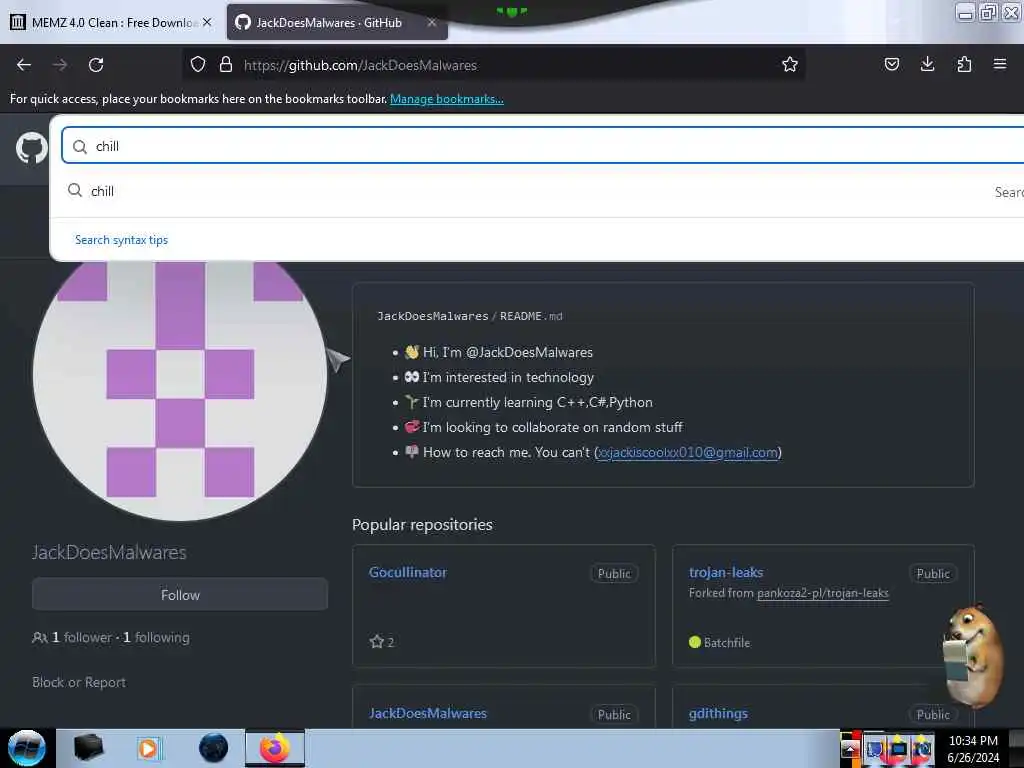Click the Public badge on trojan-leaks
This screenshot has height=768, width=1024.
933,573
